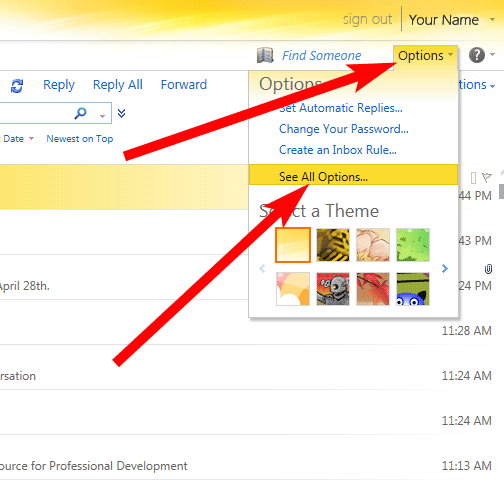Image resolution: width=504 pixels, height=504 pixels.
Task: Click the next themes right arrow
Action: pyautogui.click(x=445, y=268)
